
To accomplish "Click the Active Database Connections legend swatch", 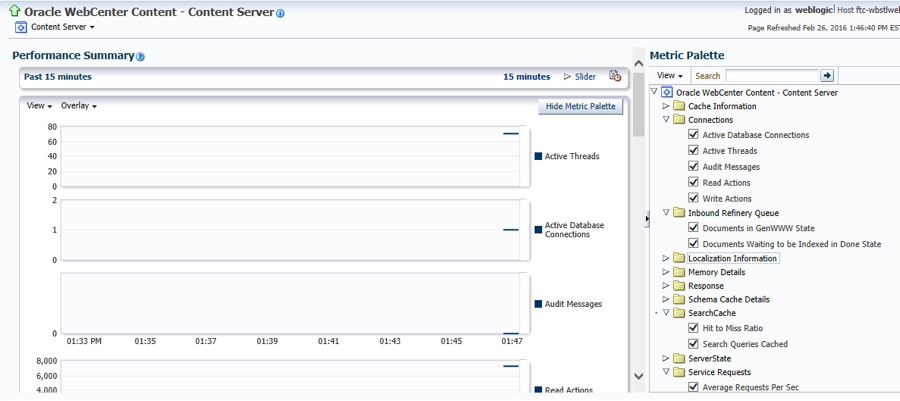I will tap(538, 229).
